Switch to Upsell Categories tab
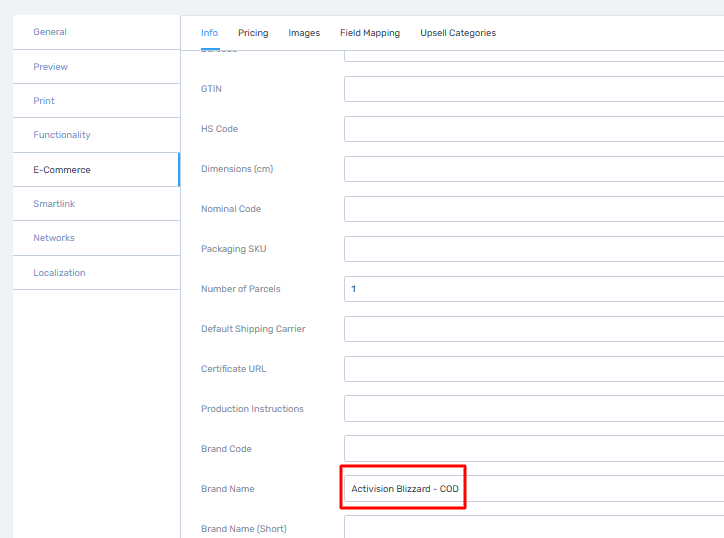Viewport: 724px width, 538px height. (458, 33)
